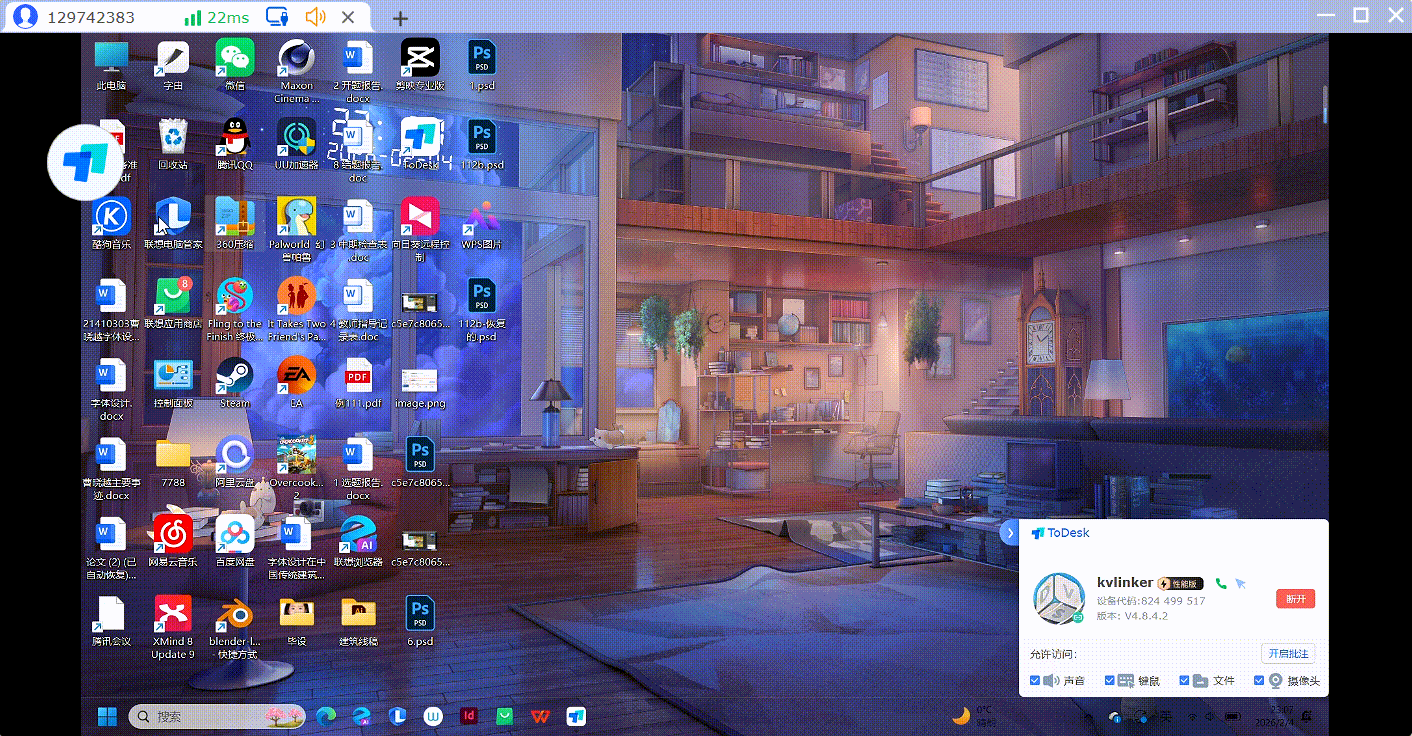Viewport: 1412px width, 736px height.
Task: Select the 毕设 folder icon
Action: 297,620
